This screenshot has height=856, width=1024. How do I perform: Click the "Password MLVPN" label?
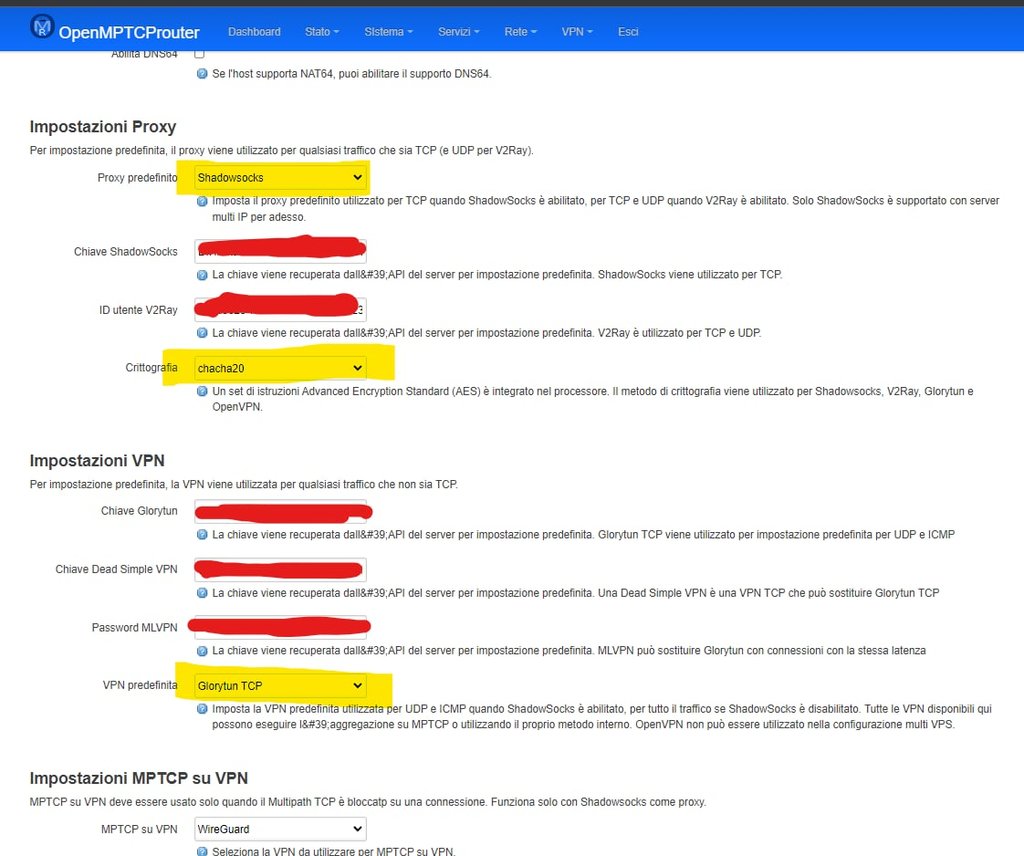coord(135,627)
